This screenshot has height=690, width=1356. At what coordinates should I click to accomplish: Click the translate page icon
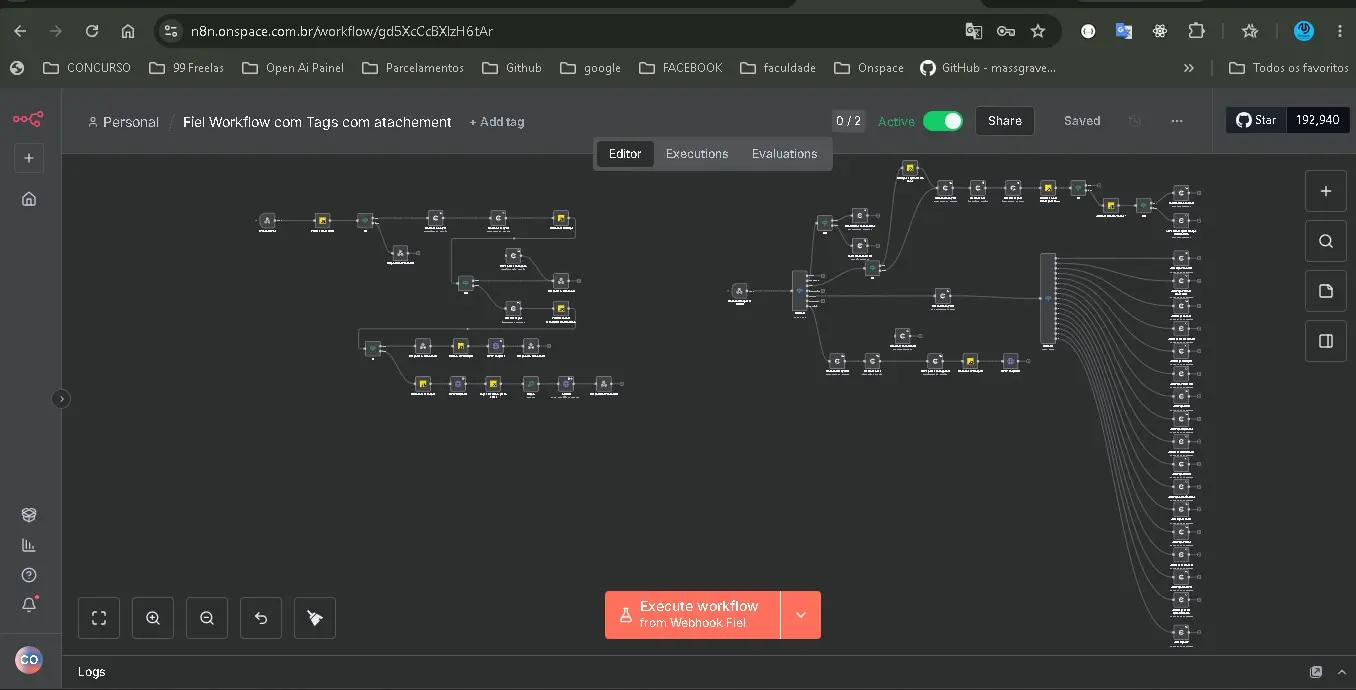pos(973,31)
